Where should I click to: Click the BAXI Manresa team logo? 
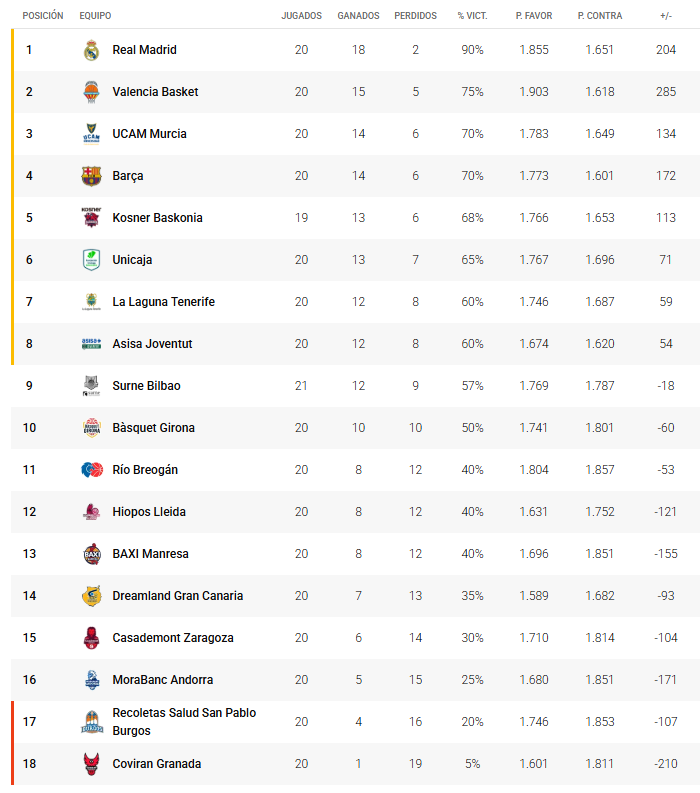point(91,554)
